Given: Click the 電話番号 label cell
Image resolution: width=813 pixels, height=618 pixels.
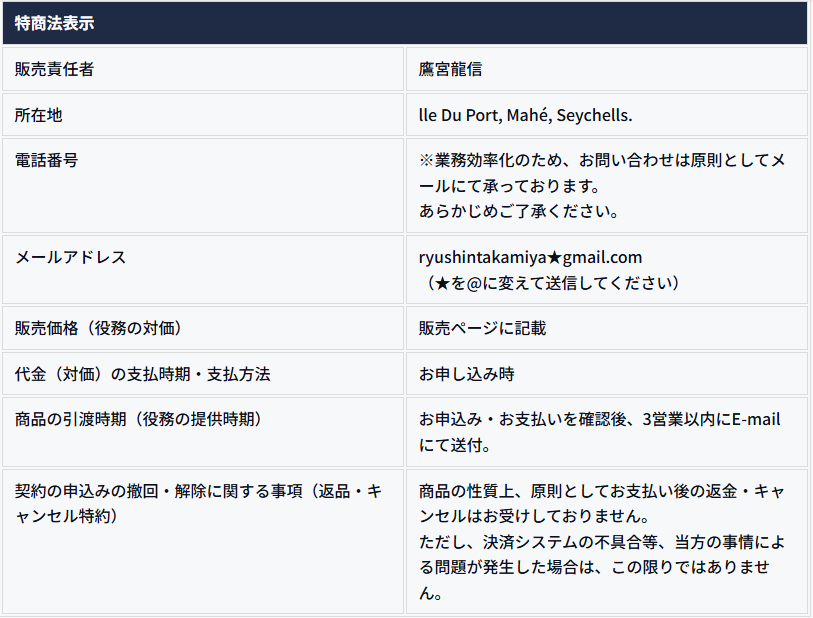Looking at the screenshot, I should pyautogui.click(x=47, y=160).
